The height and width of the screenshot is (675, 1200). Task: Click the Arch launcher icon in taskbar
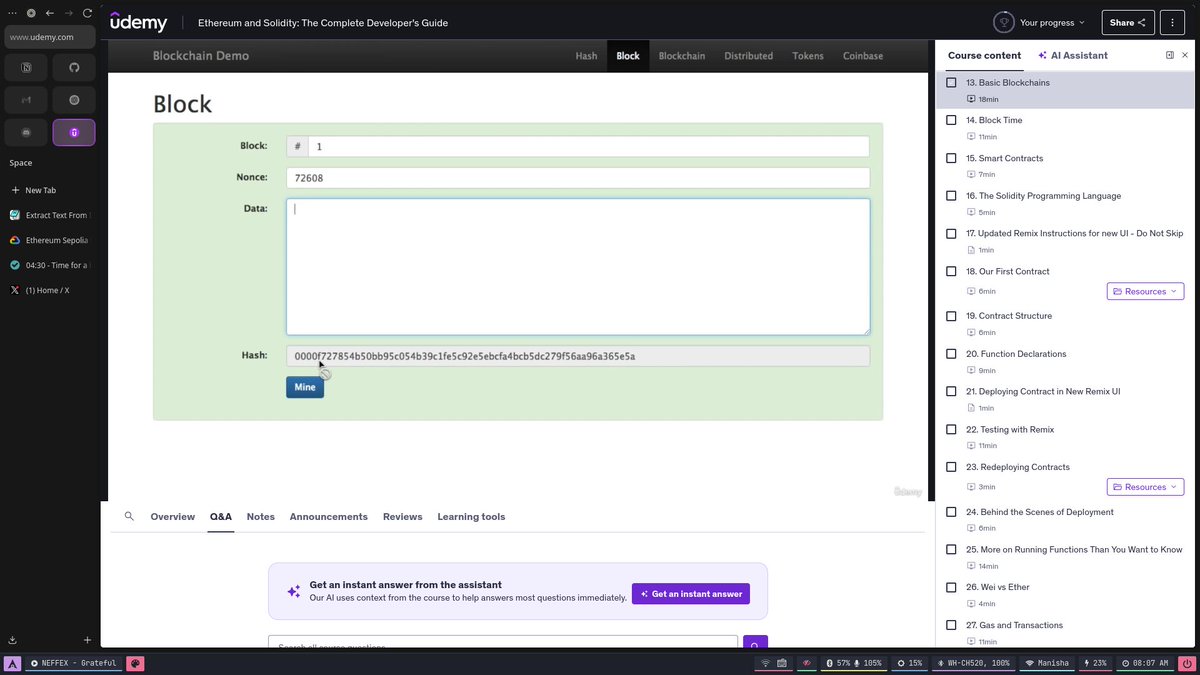(12, 663)
